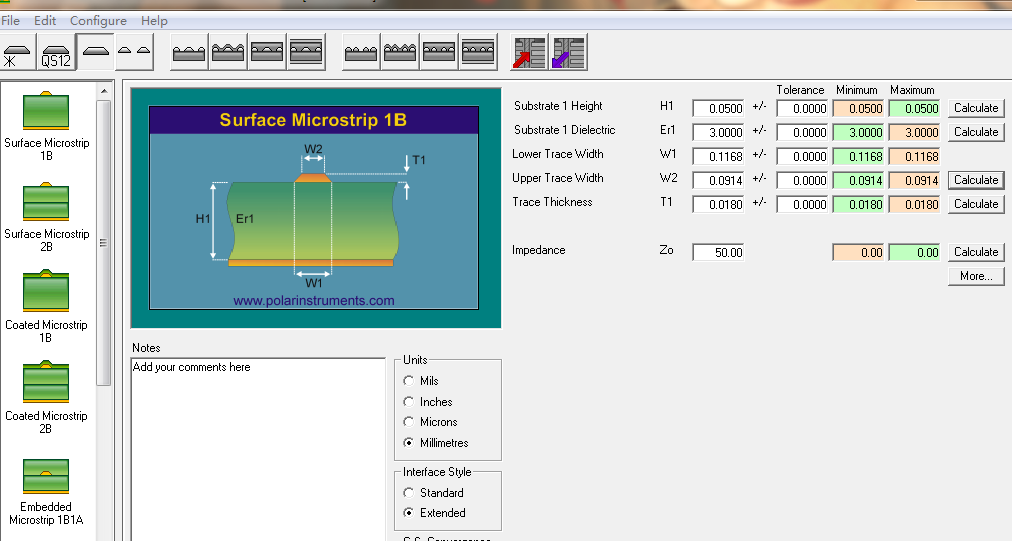Choose the three-bump embedded coplanar toolbar icon
Viewport: 1012px width, 541px height.
tap(267, 52)
